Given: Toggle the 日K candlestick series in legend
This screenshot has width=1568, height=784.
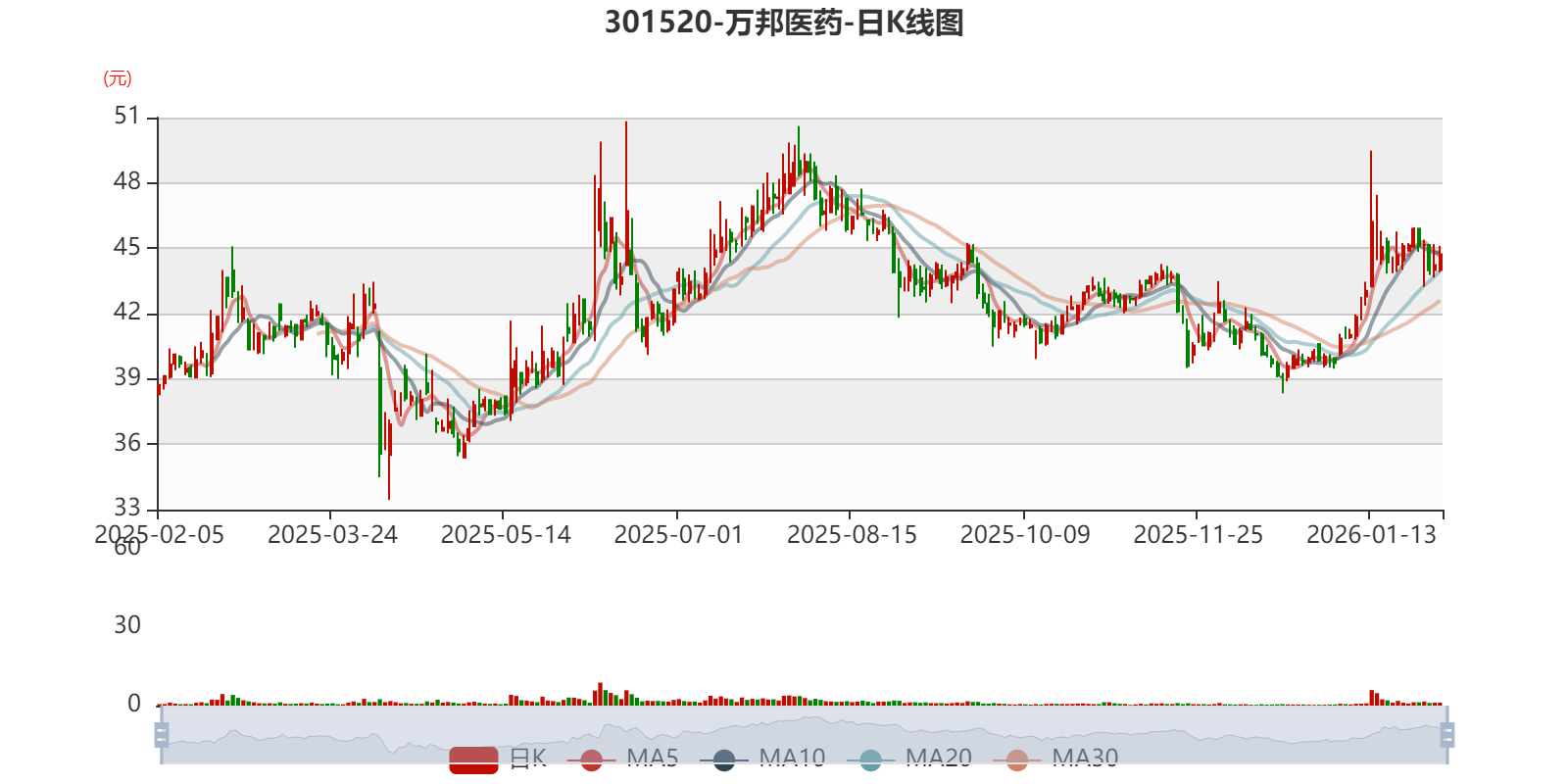Looking at the screenshot, I should point(498,759).
